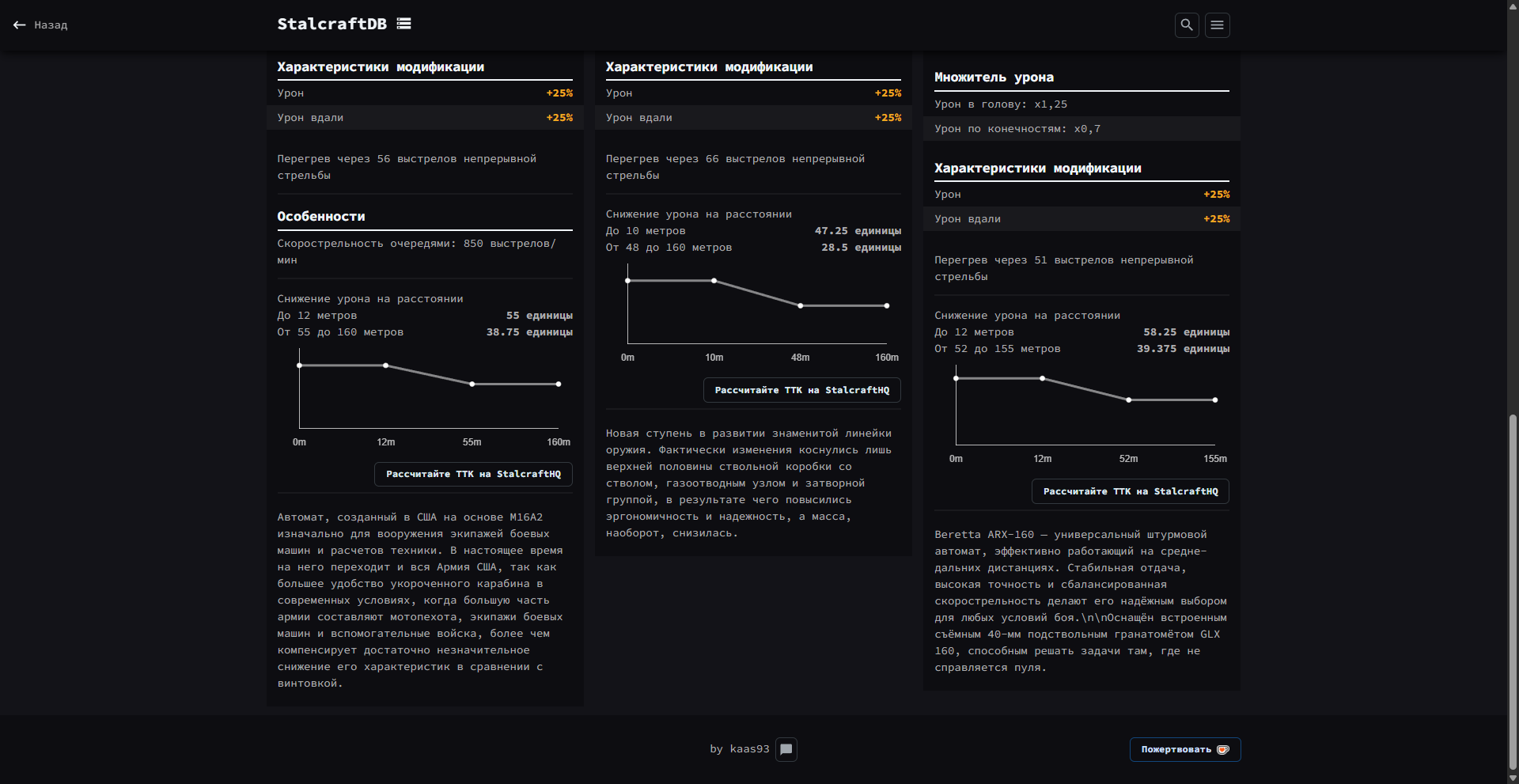
Task: Click the list icon beside the StalcraftDB logo
Action: click(404, 24)
